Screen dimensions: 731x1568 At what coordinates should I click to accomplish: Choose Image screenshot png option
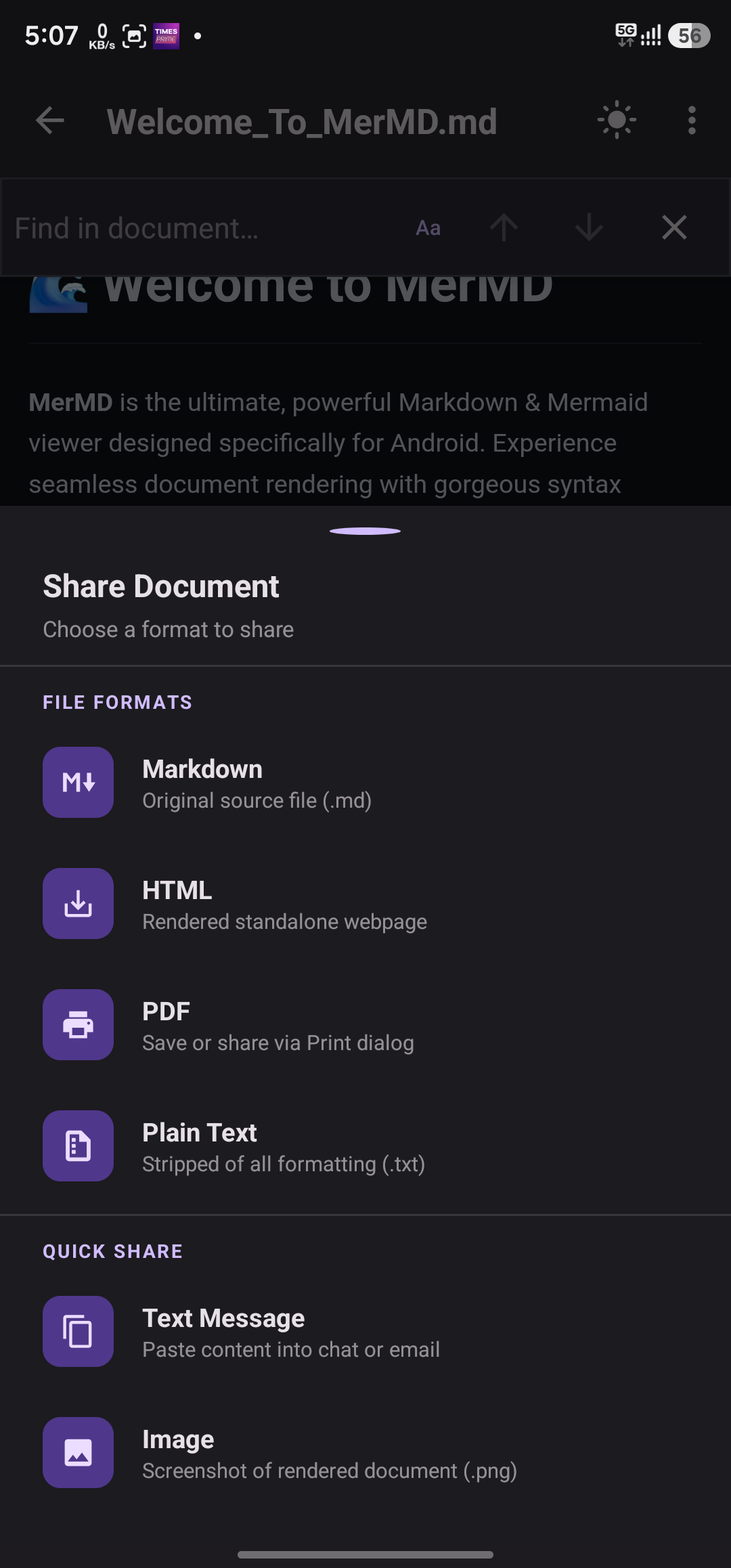(365, 1453)
